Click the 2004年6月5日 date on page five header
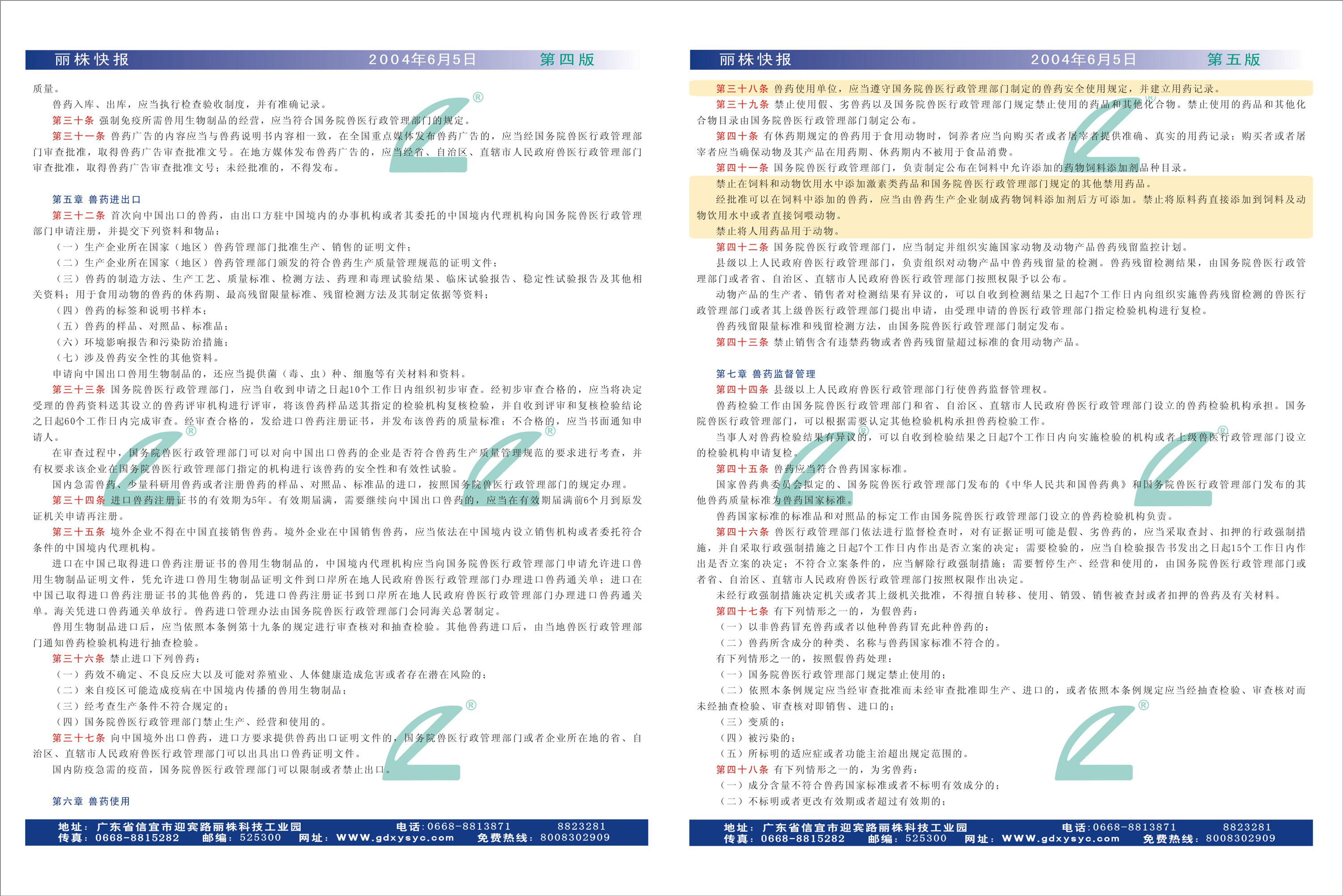This screenshot has height=896, width=1343. click(x=1083, y=60)
